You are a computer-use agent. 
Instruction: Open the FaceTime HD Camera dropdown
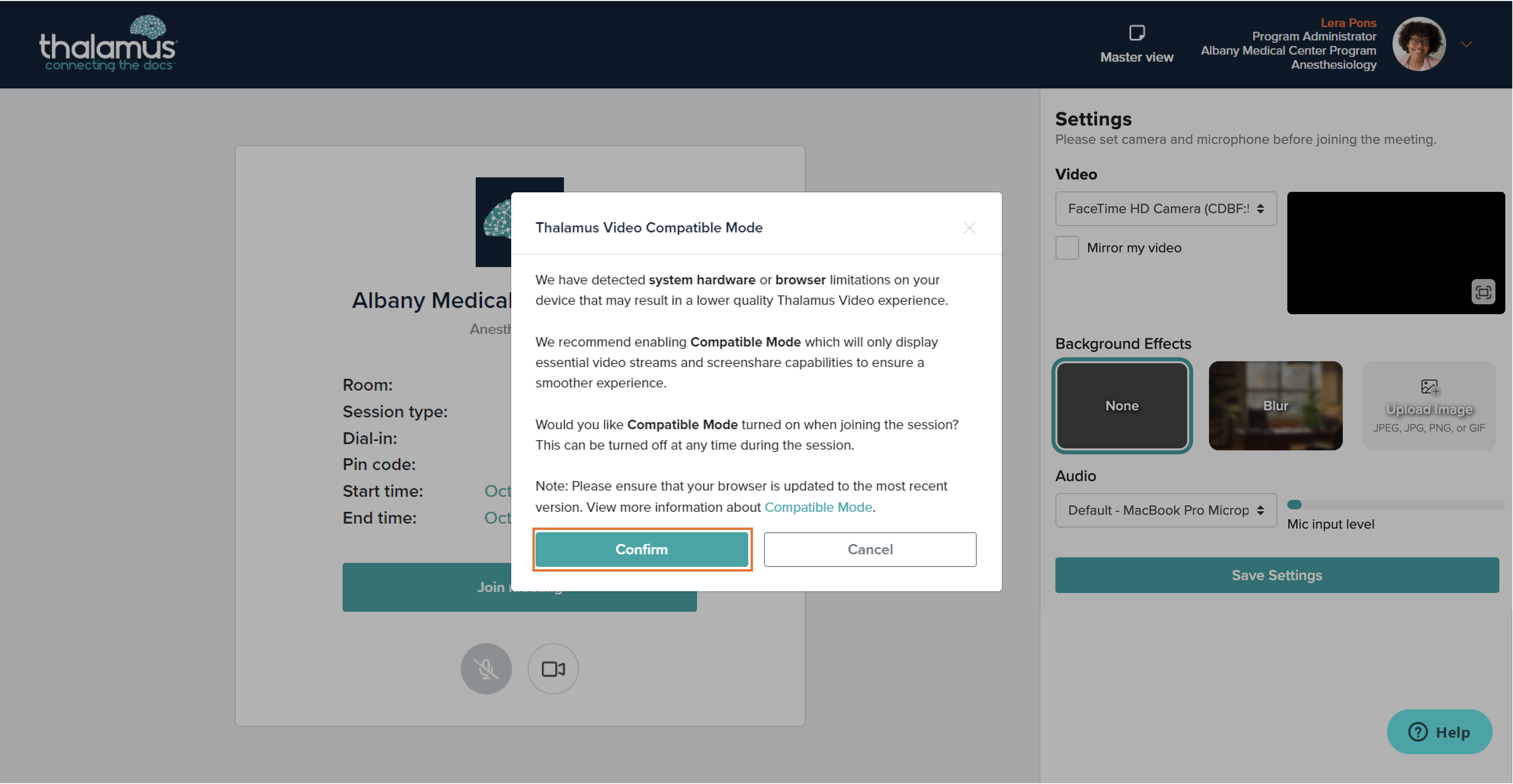(1165, 208)
